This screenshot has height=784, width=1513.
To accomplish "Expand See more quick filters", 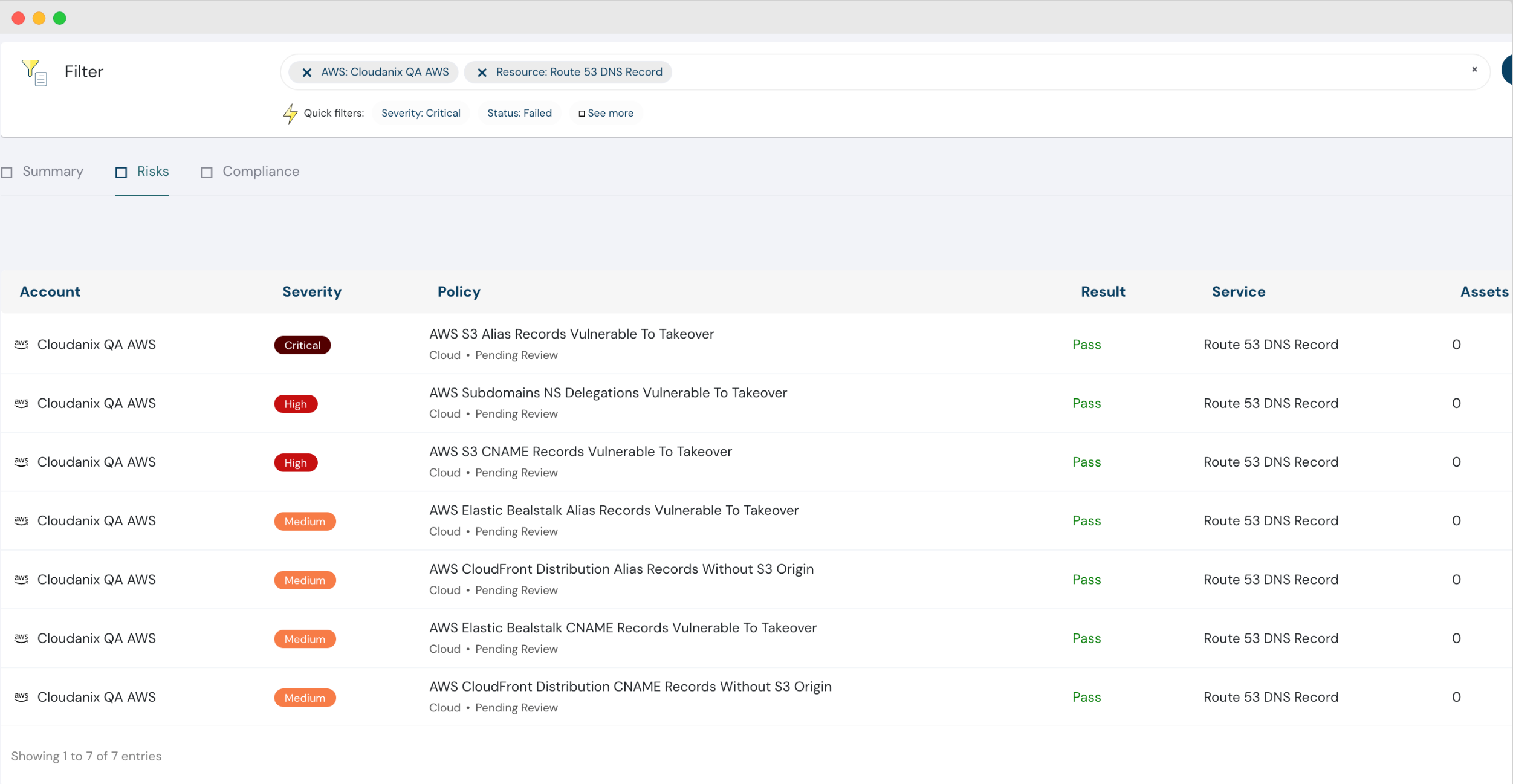I will [x=606, y=113].
